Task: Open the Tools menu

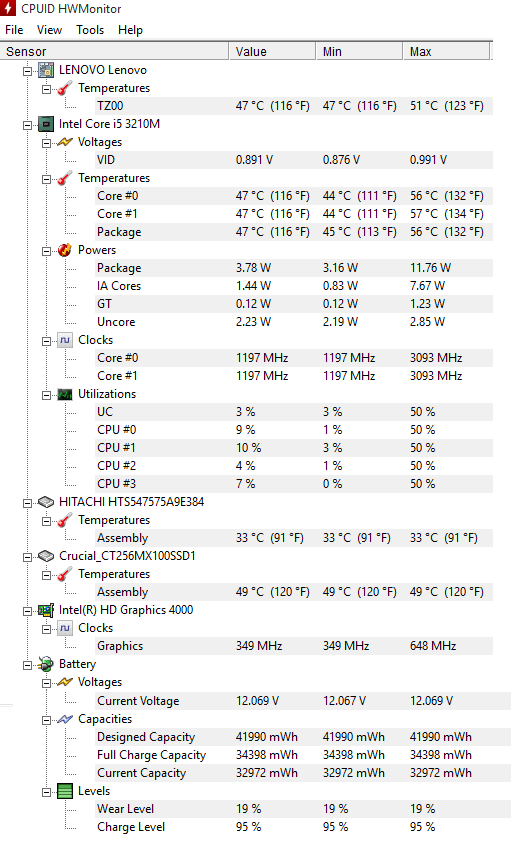Action: click(x=90, y=30)
